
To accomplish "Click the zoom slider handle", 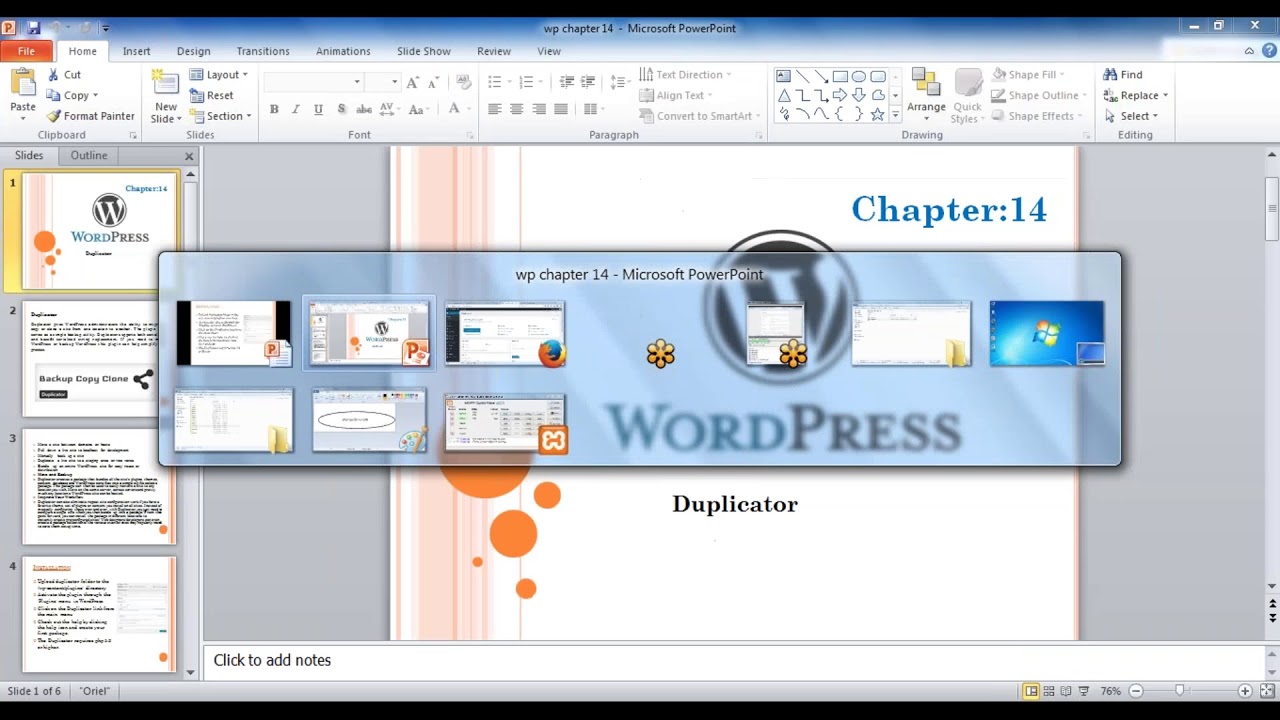I will tap(1180, 691).
